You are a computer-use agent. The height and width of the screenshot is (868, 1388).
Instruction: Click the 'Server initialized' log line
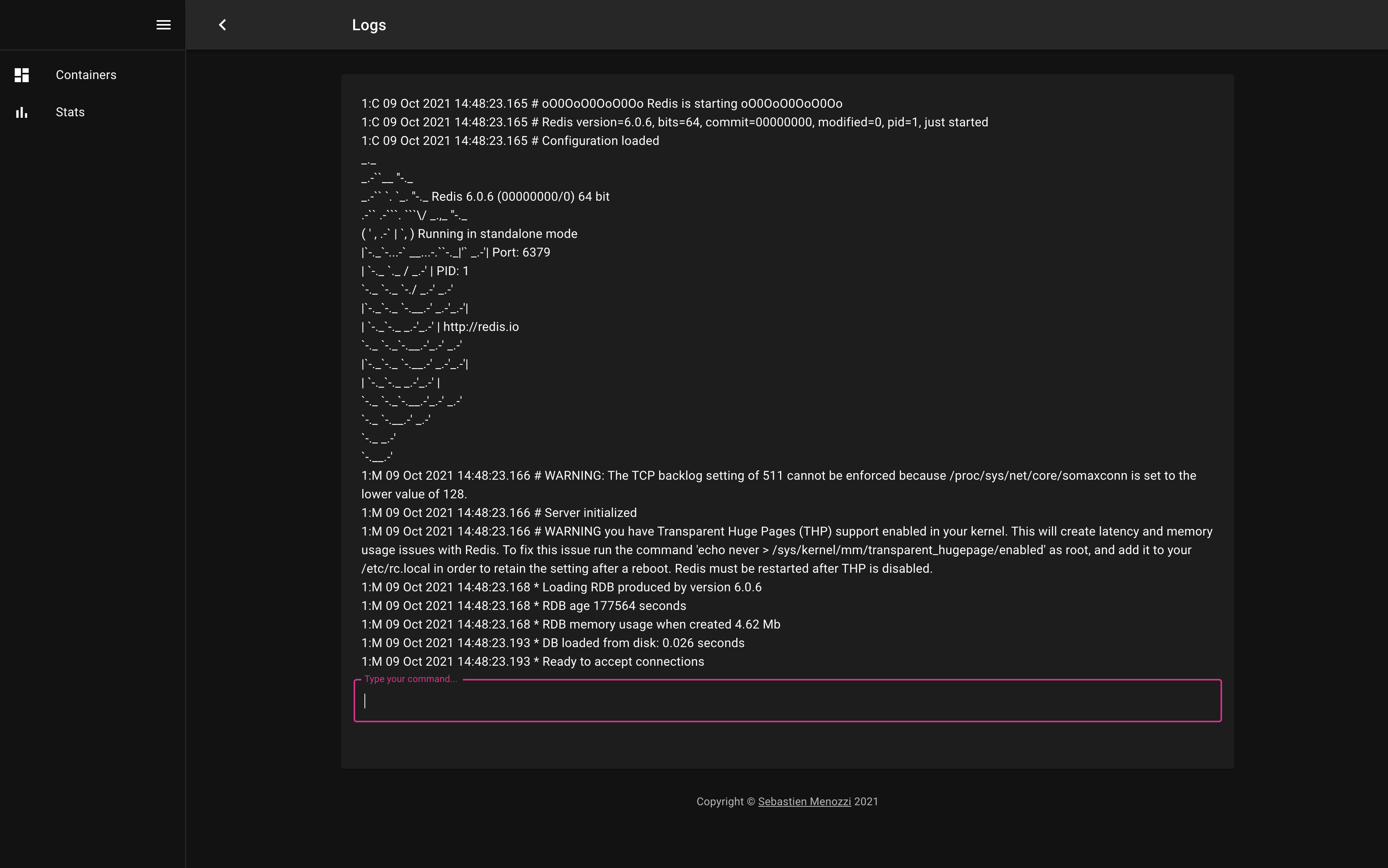(499, 513)
